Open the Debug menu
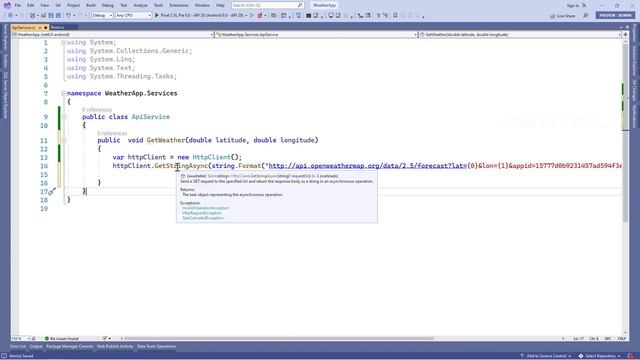 tap(108, 5)
